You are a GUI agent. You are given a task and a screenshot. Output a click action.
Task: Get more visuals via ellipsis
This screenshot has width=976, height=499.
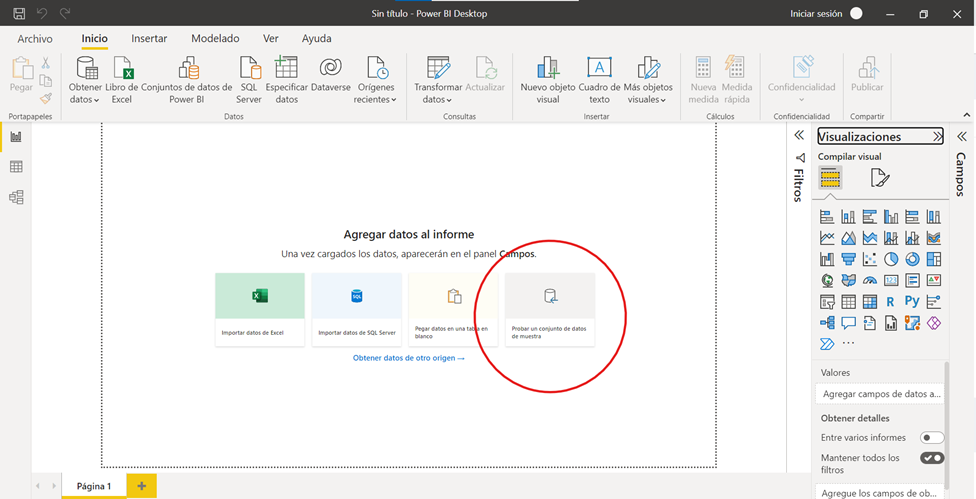pyautogui.click(x=848, y=343)
